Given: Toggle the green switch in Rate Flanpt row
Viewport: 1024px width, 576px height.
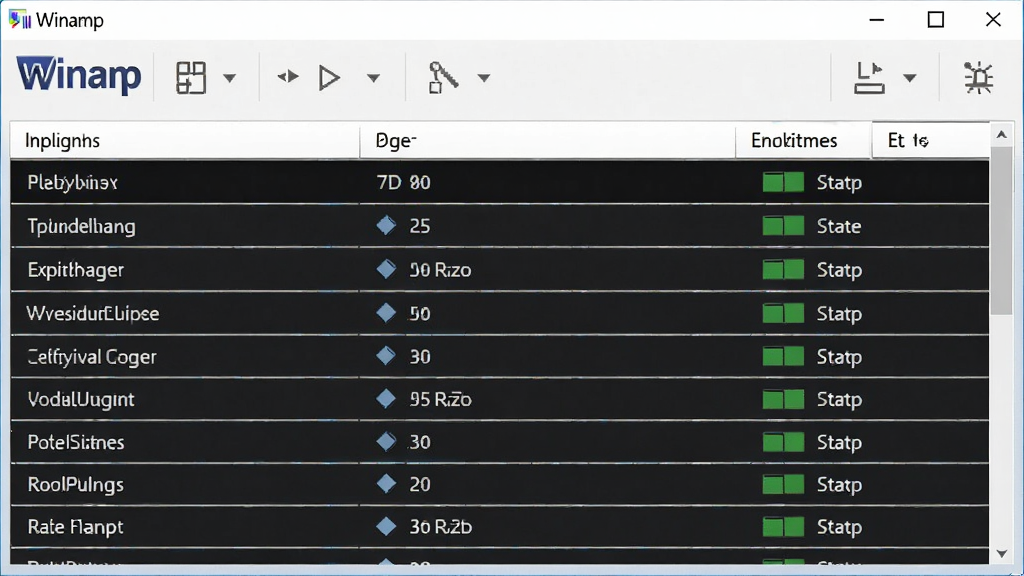Looking at the screenshot, I should [783, 527].
